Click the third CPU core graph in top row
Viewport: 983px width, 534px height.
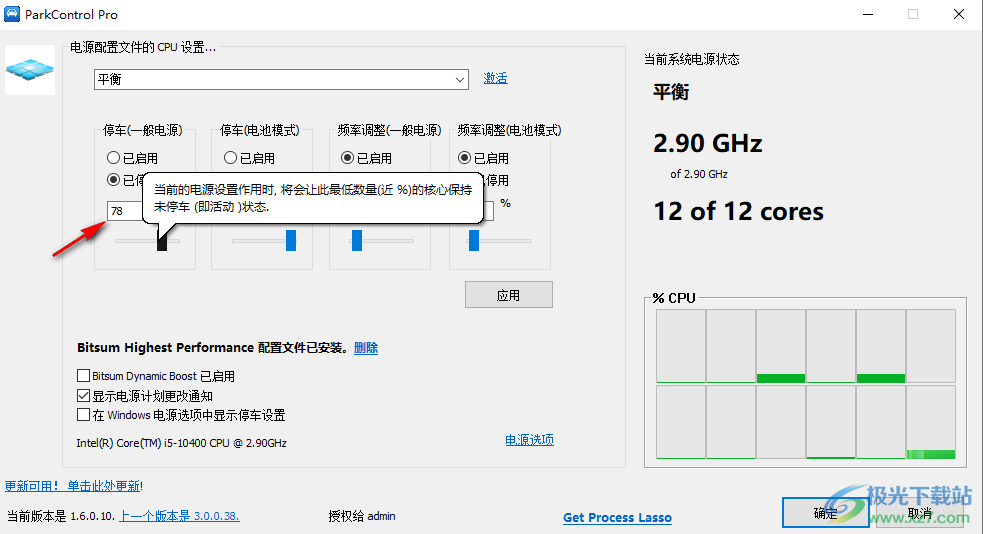(781, 346)
